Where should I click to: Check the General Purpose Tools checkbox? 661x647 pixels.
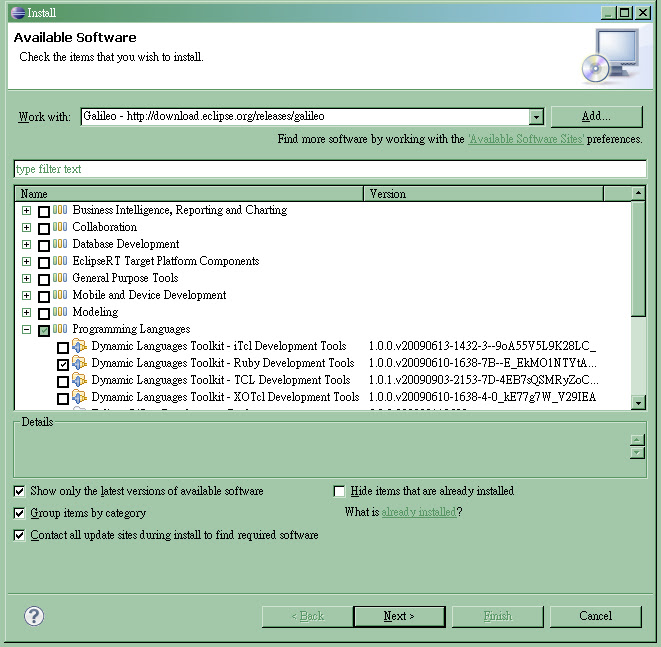[x=44, y=279]
